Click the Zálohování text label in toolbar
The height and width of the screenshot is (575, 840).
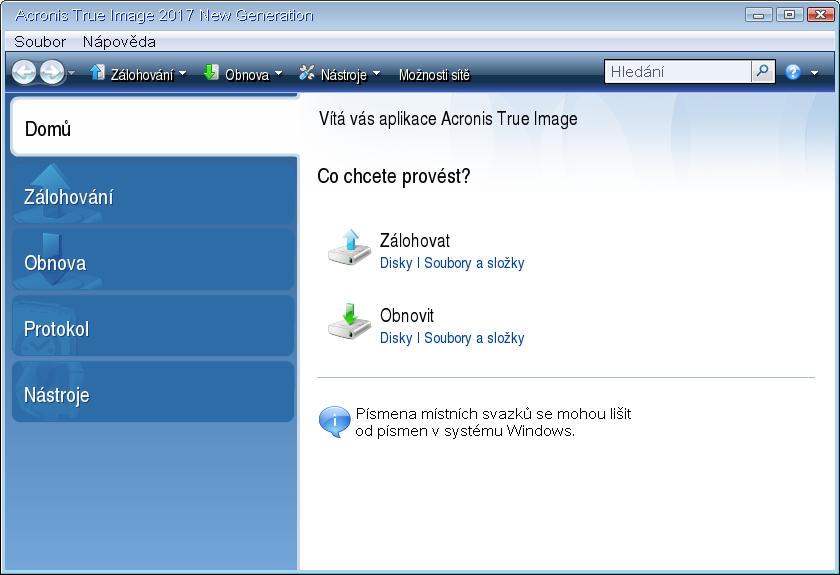142,75
